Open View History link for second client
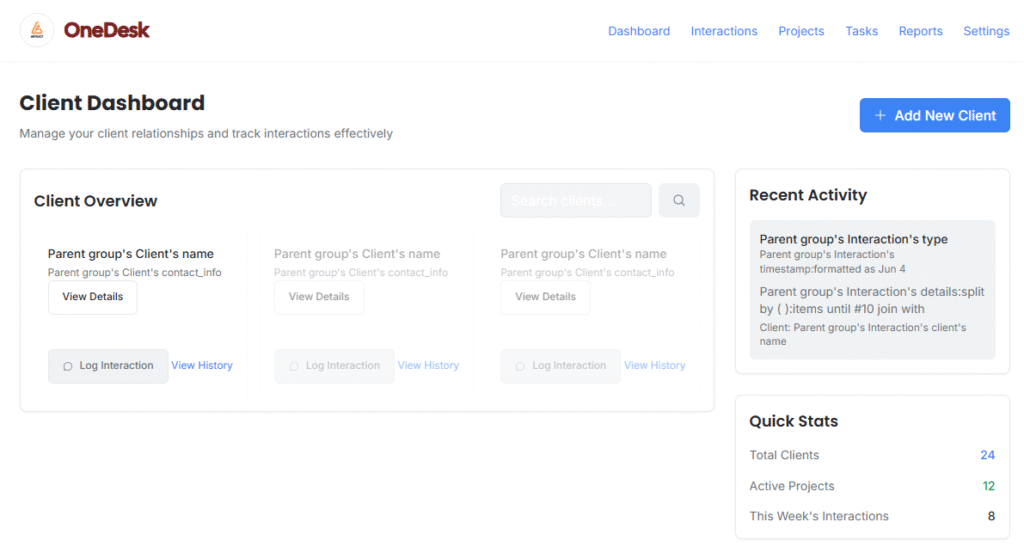The image size is (1024, 559). [428, 366]
